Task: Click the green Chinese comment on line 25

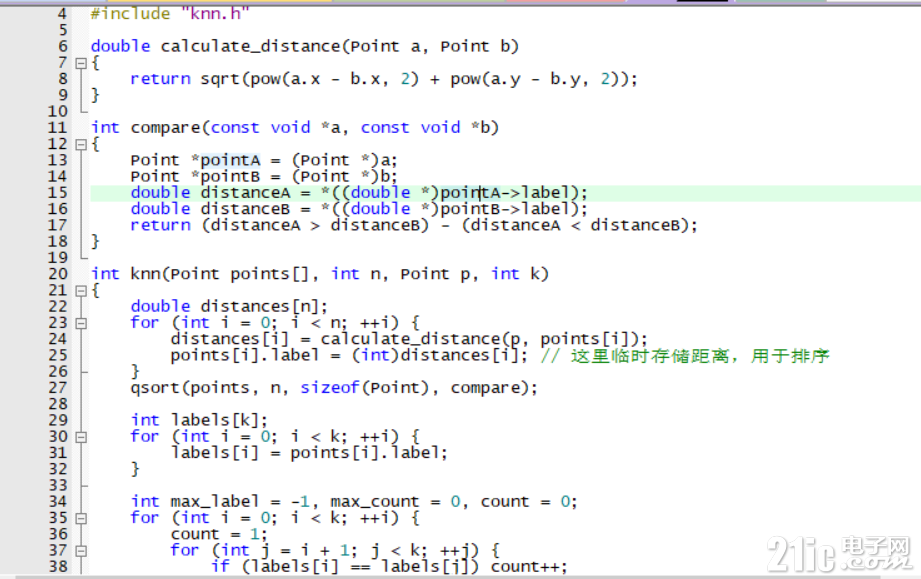Action: coord(685,356)
